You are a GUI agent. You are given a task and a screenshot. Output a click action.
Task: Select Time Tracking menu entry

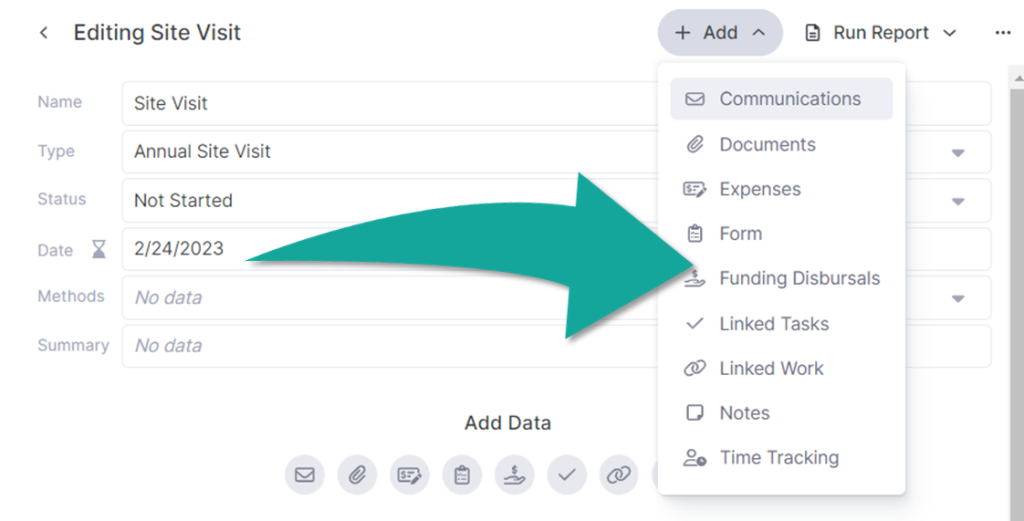[x=778, y=458]
